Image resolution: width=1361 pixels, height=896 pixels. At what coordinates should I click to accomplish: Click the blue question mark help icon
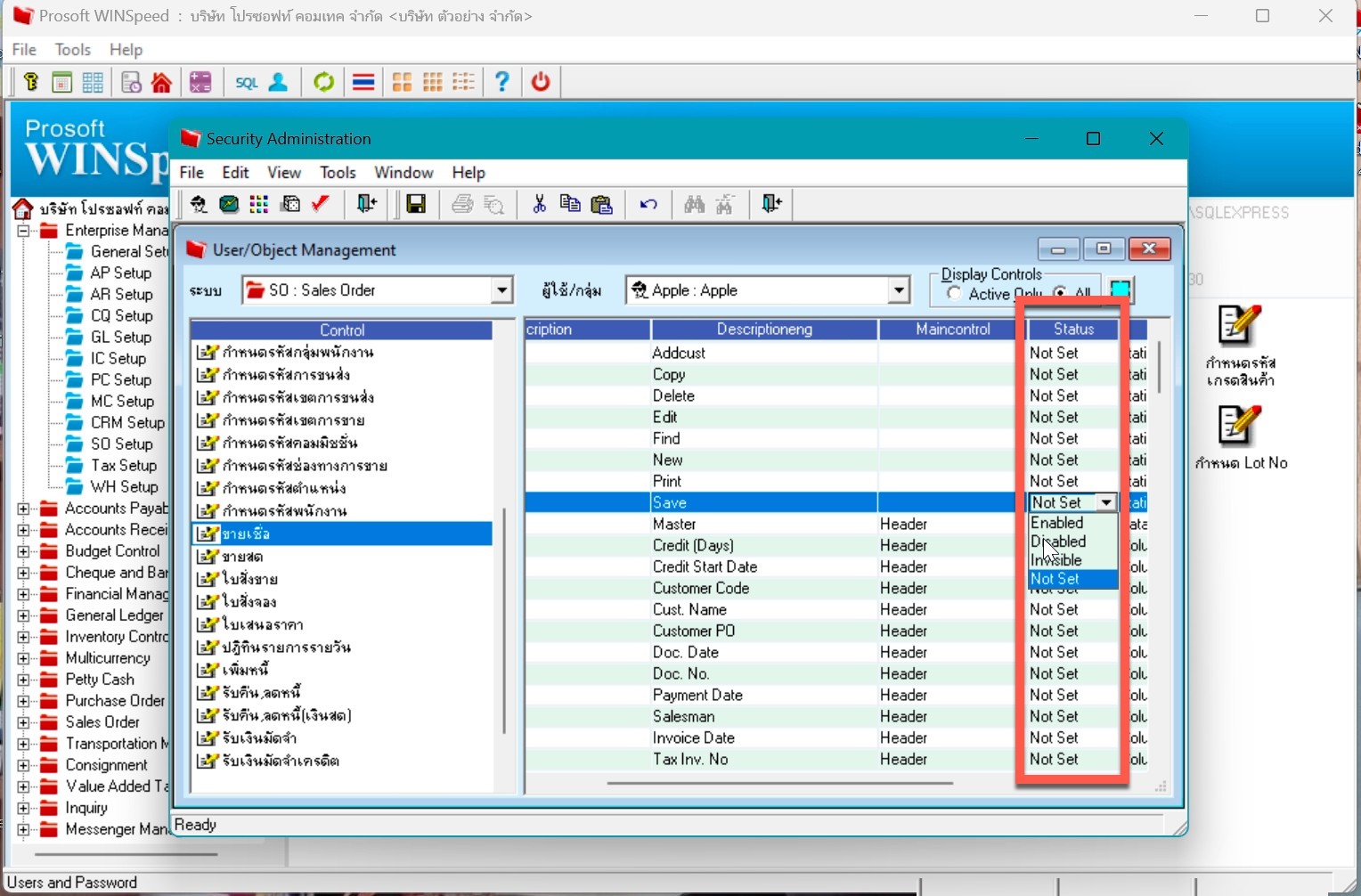click(501, 82)
